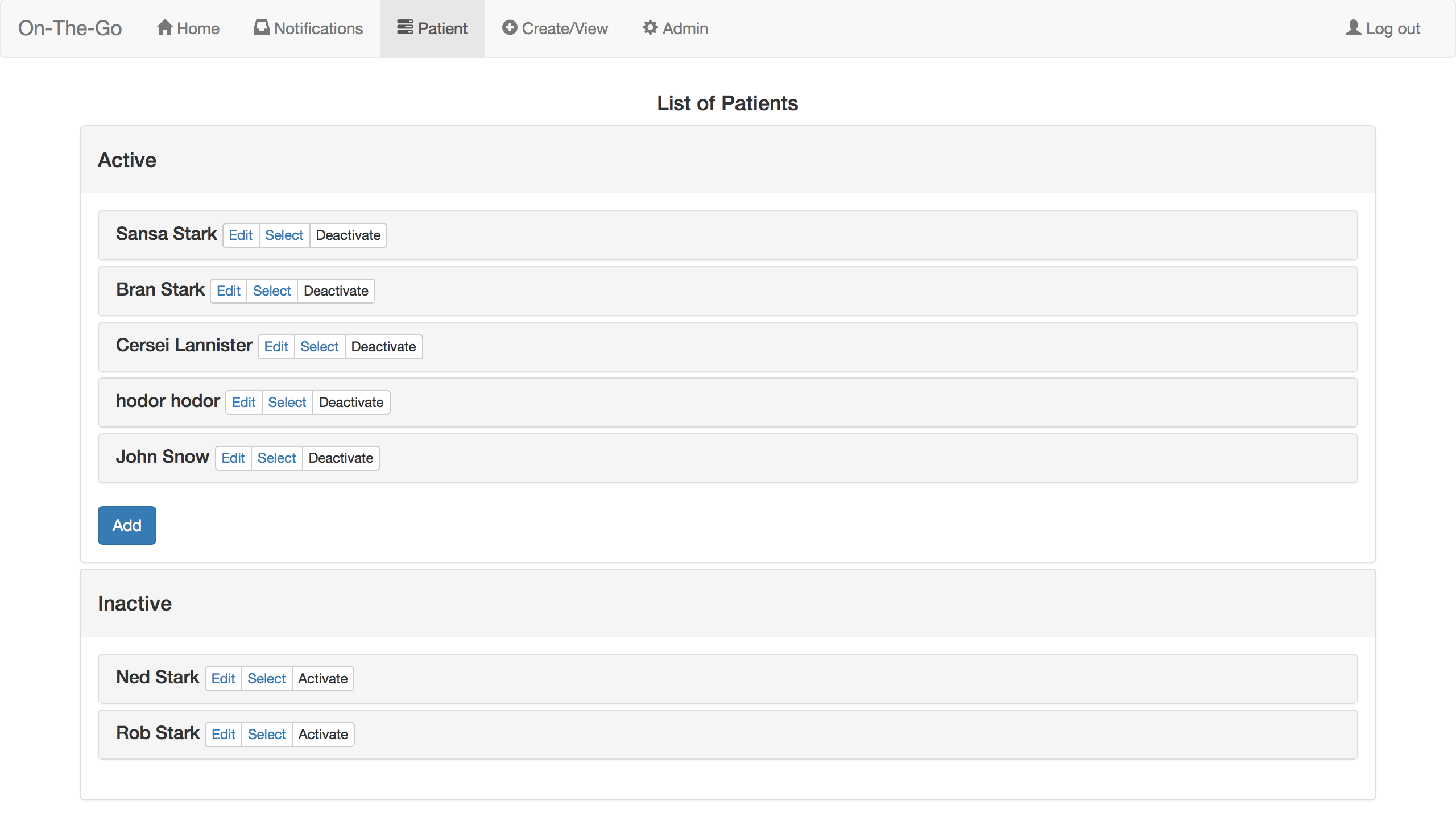Click the Notifications inbox icon
Viewport: 1456px width, 838px height.
pos(262,28)
